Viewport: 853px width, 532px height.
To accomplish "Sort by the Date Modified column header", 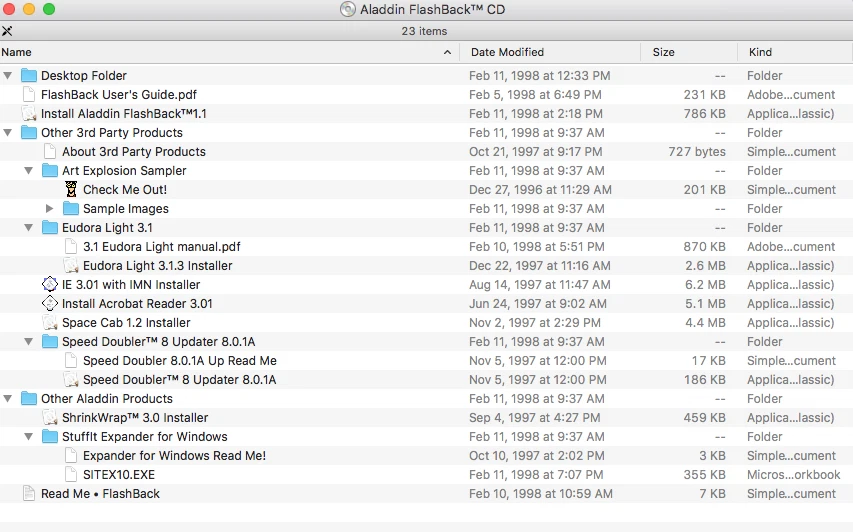I will (x=550, y=52).
